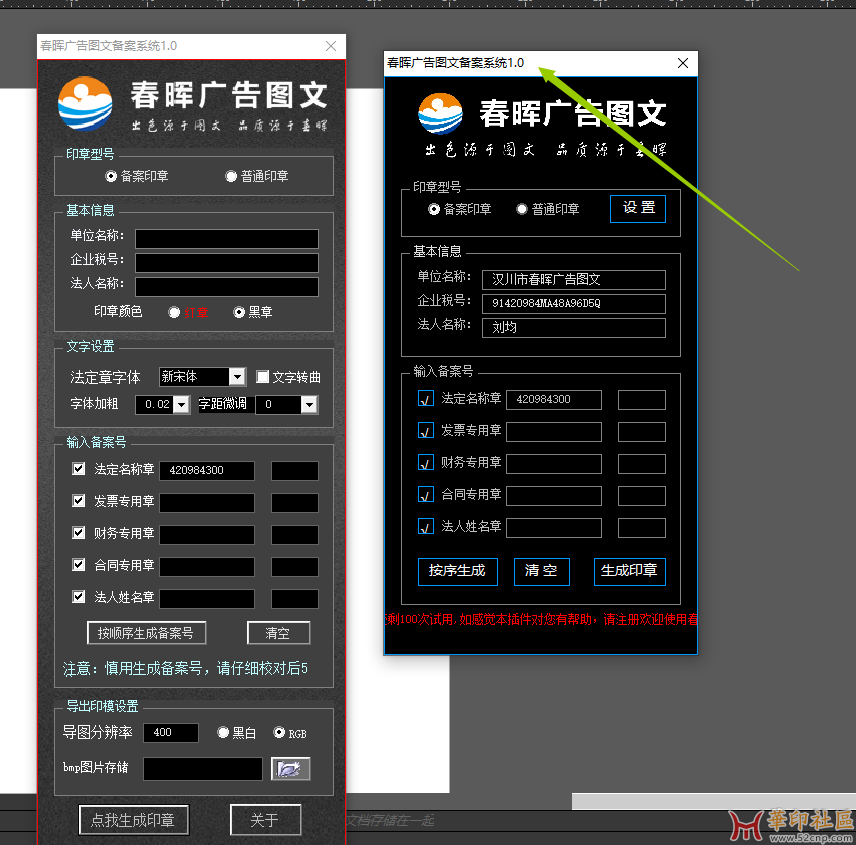Screen dimensions: 856x845
Task: Click bmp图片存储 path field
Action: [203, 769]
